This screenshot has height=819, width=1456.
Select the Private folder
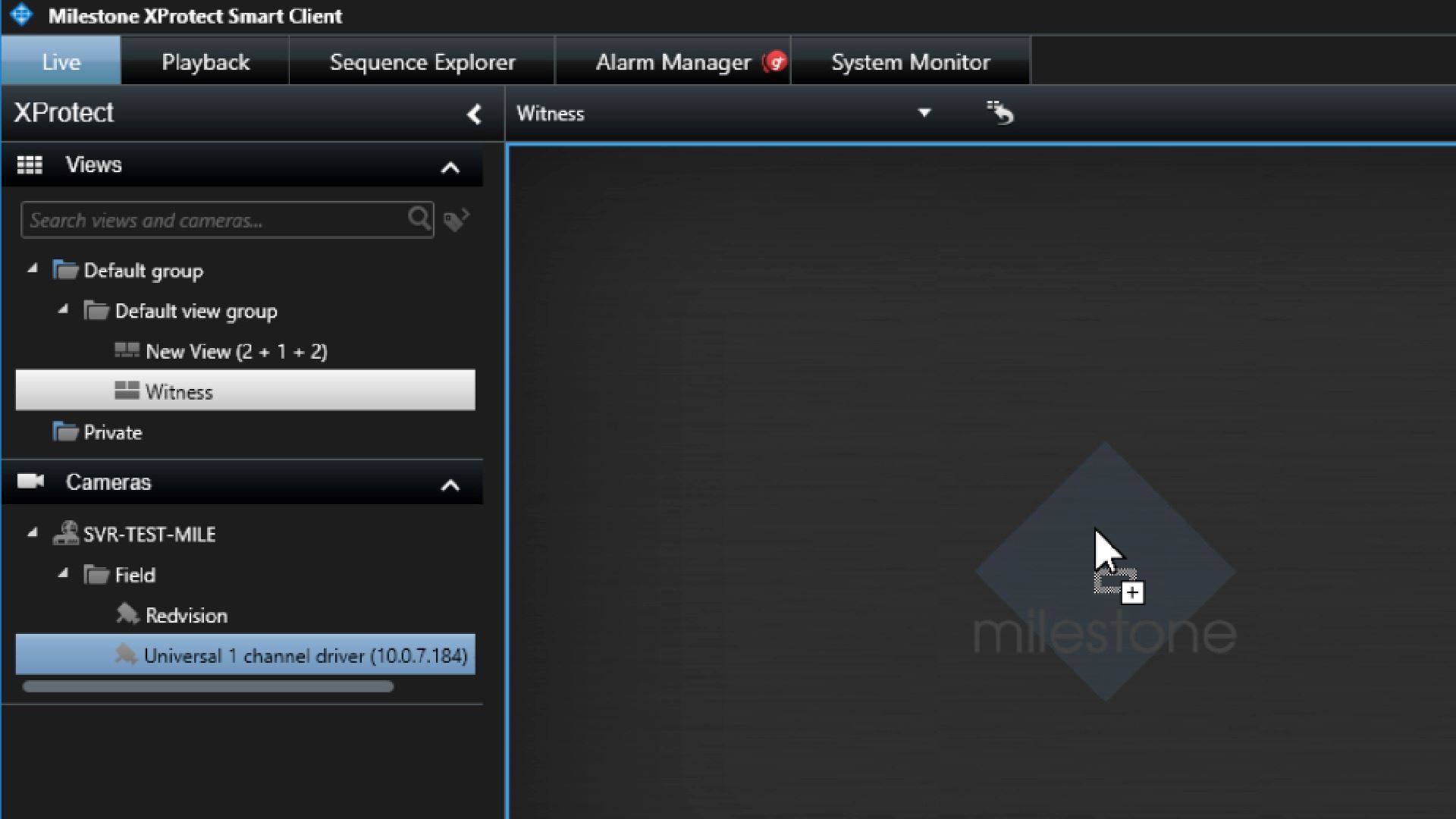tap(112, 432)
